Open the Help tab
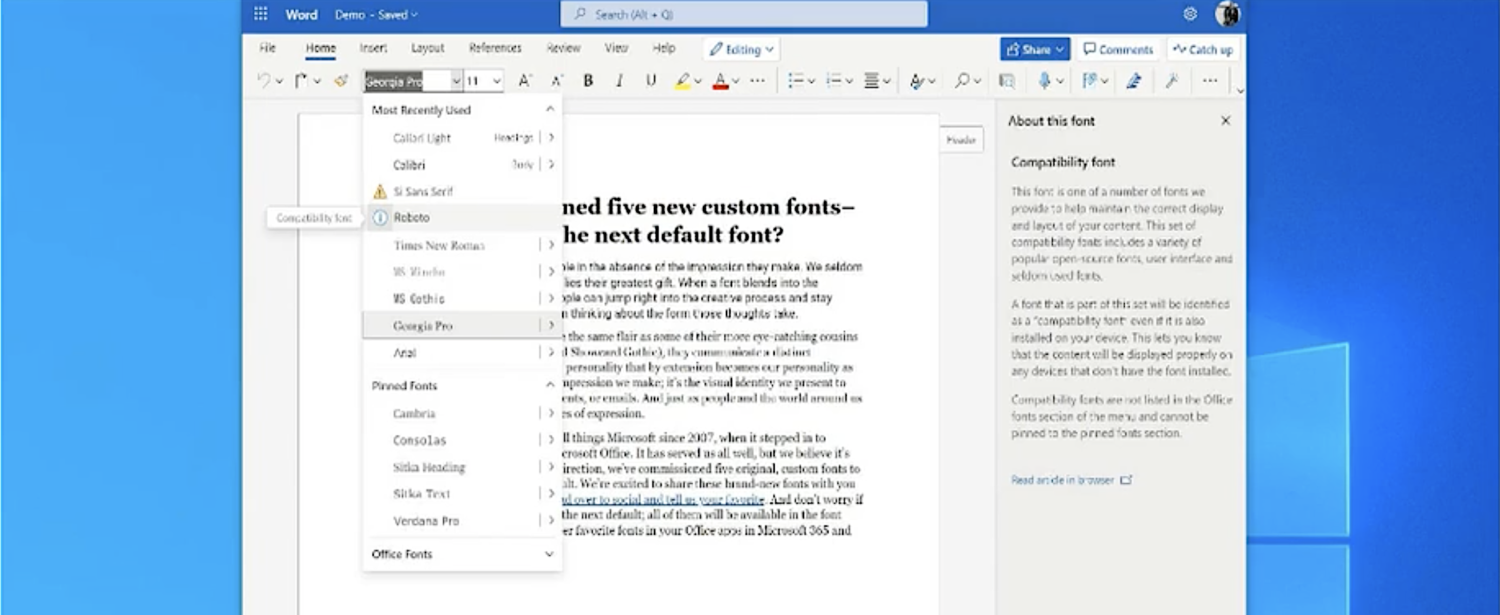The width and height of the screenshot is (1500, 615). 664,48
